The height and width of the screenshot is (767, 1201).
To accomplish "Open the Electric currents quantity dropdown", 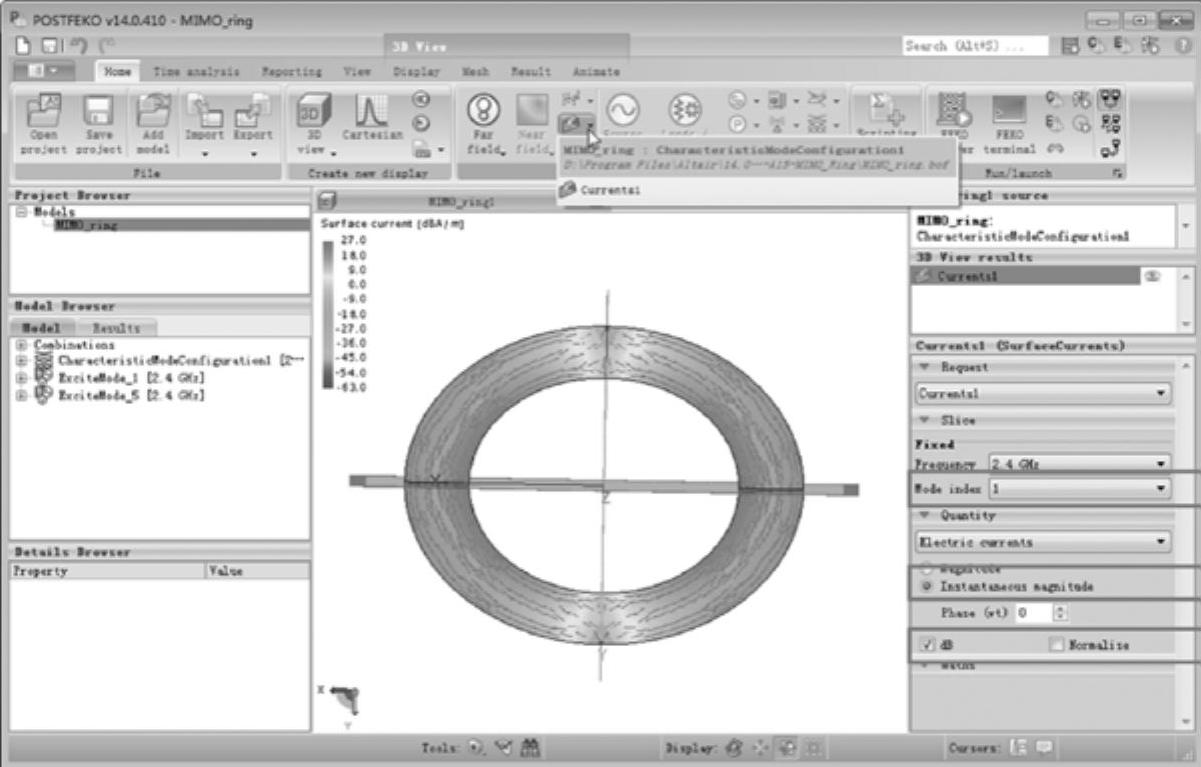I will [x=1044, y=542].
